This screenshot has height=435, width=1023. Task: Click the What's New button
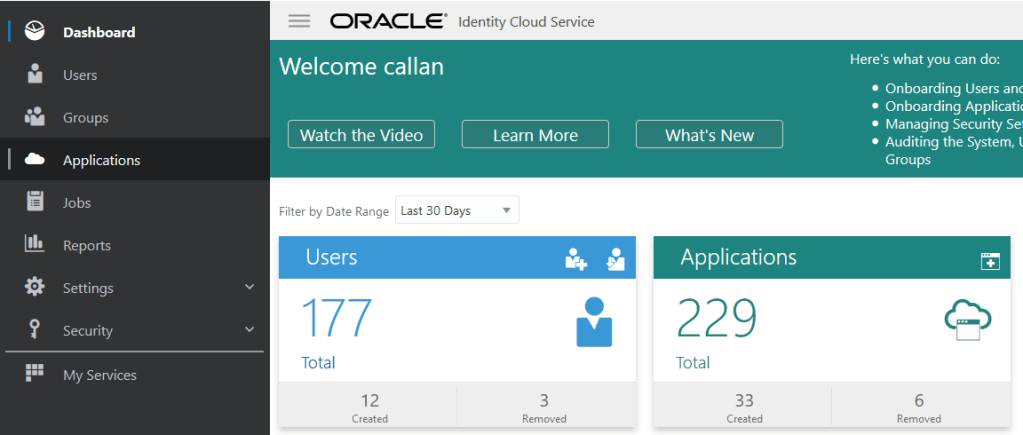709,135
